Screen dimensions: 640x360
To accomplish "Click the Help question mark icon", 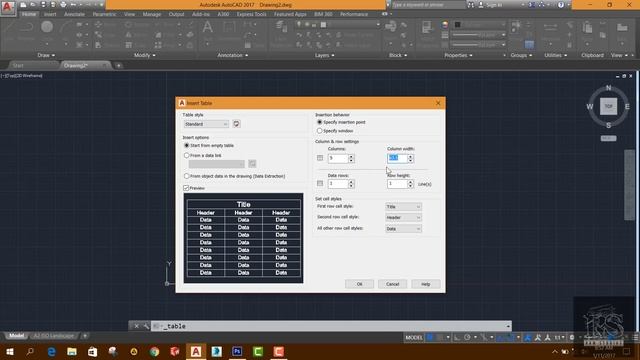I will tap(561, 5).
